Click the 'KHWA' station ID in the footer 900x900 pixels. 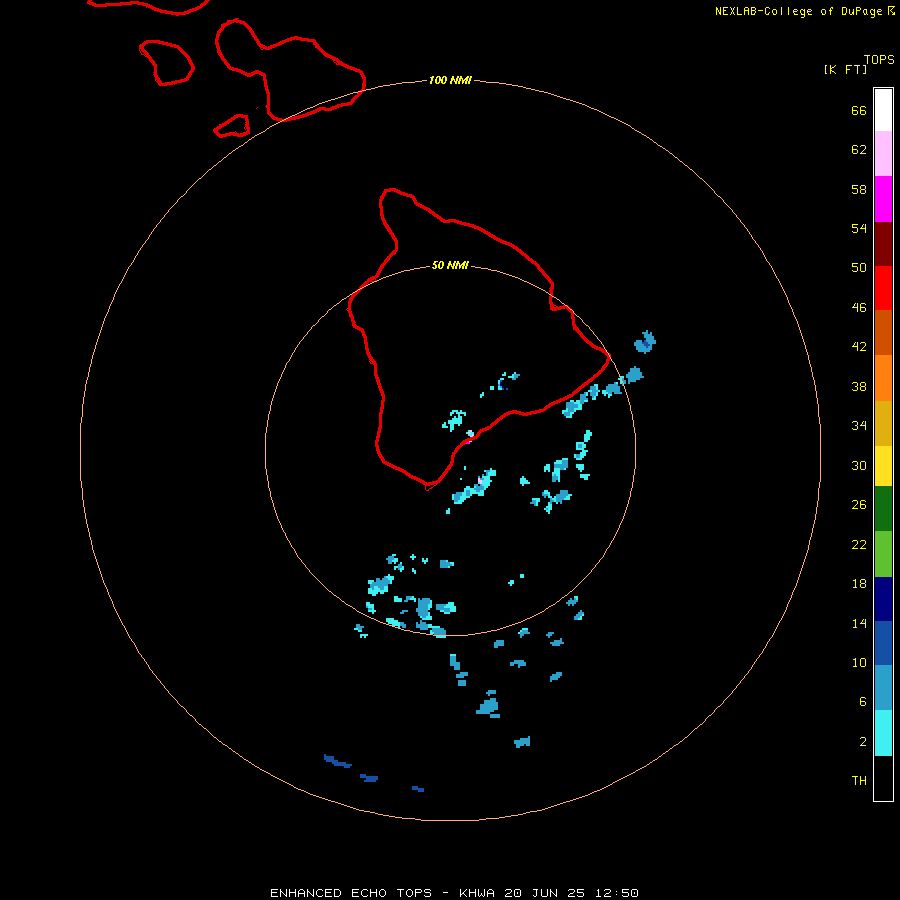[477, 893]
